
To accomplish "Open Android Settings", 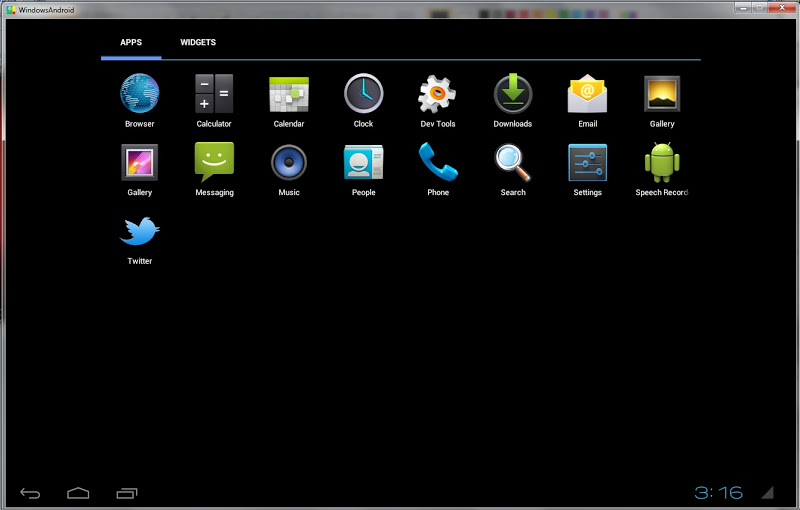I will pyautogui.click(x=587, y=162).
